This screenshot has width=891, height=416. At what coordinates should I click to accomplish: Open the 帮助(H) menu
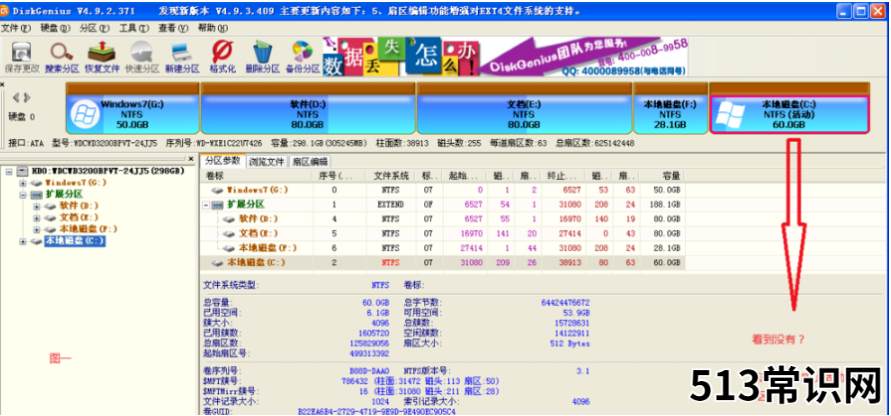click(213, 28)
